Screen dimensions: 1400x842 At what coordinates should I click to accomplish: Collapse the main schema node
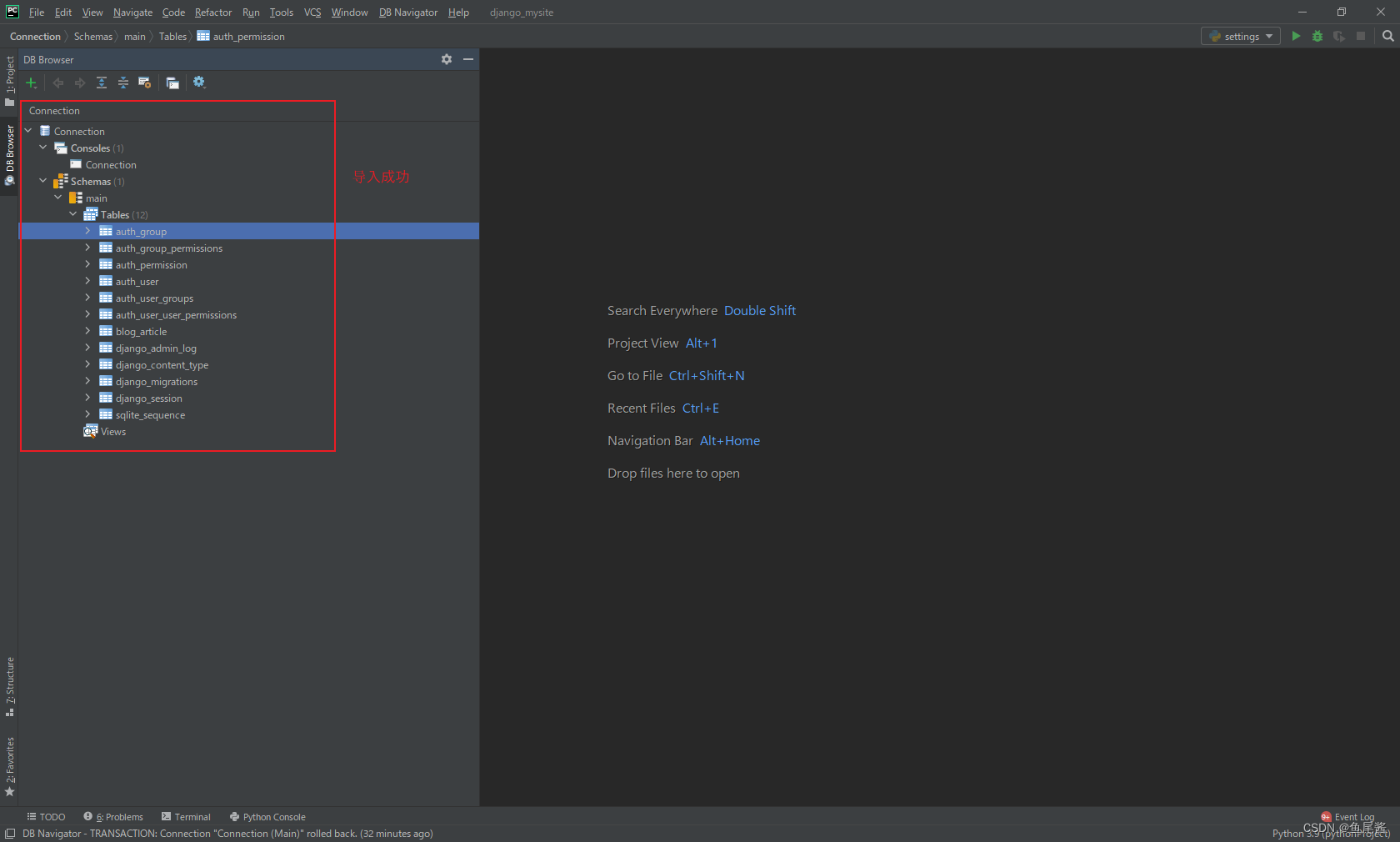(58, 198)
